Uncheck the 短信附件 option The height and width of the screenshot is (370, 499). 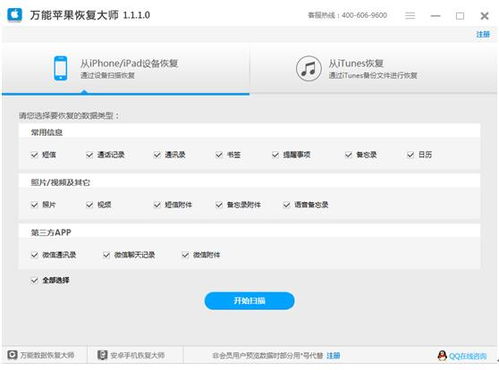click(x=157, y=205)
